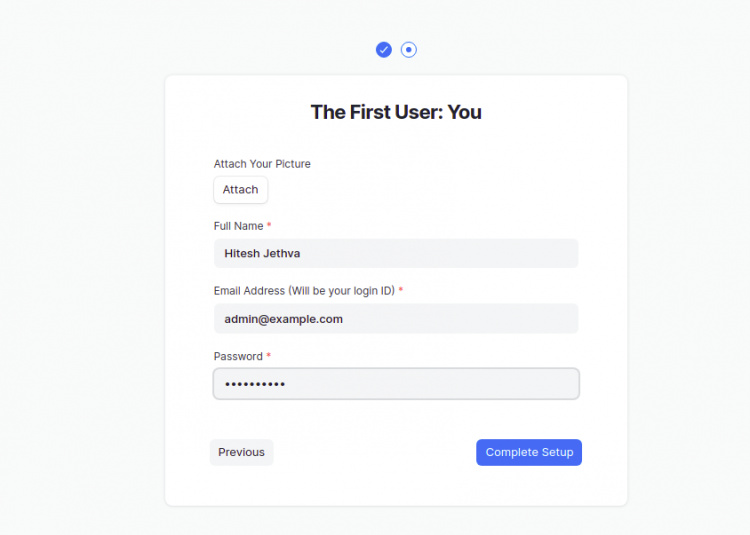Click the "The First User: You" heading
Image resolution: width=750 pixels, height=535 pixels.
click(396, 112)
